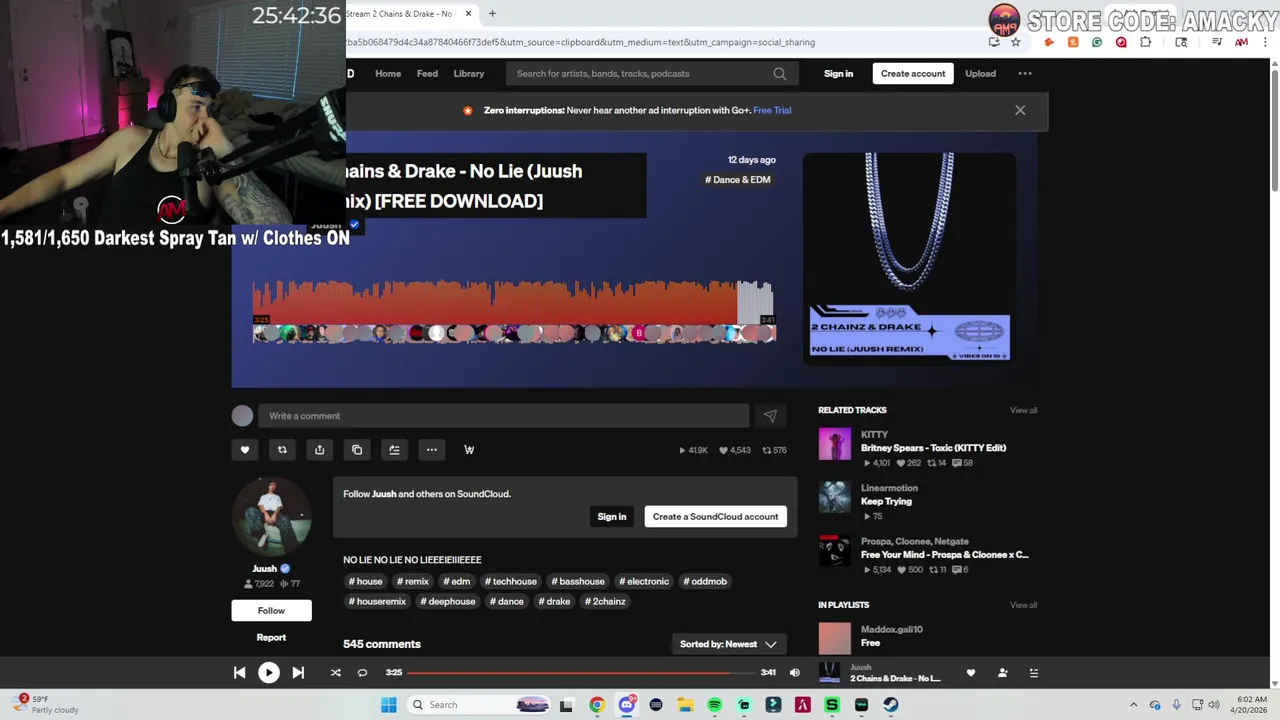Image resolution: width=1280 pixels, height=720 pixels.
Task: Open Spotify from the taskbar
Action: [x=715, y=705]
